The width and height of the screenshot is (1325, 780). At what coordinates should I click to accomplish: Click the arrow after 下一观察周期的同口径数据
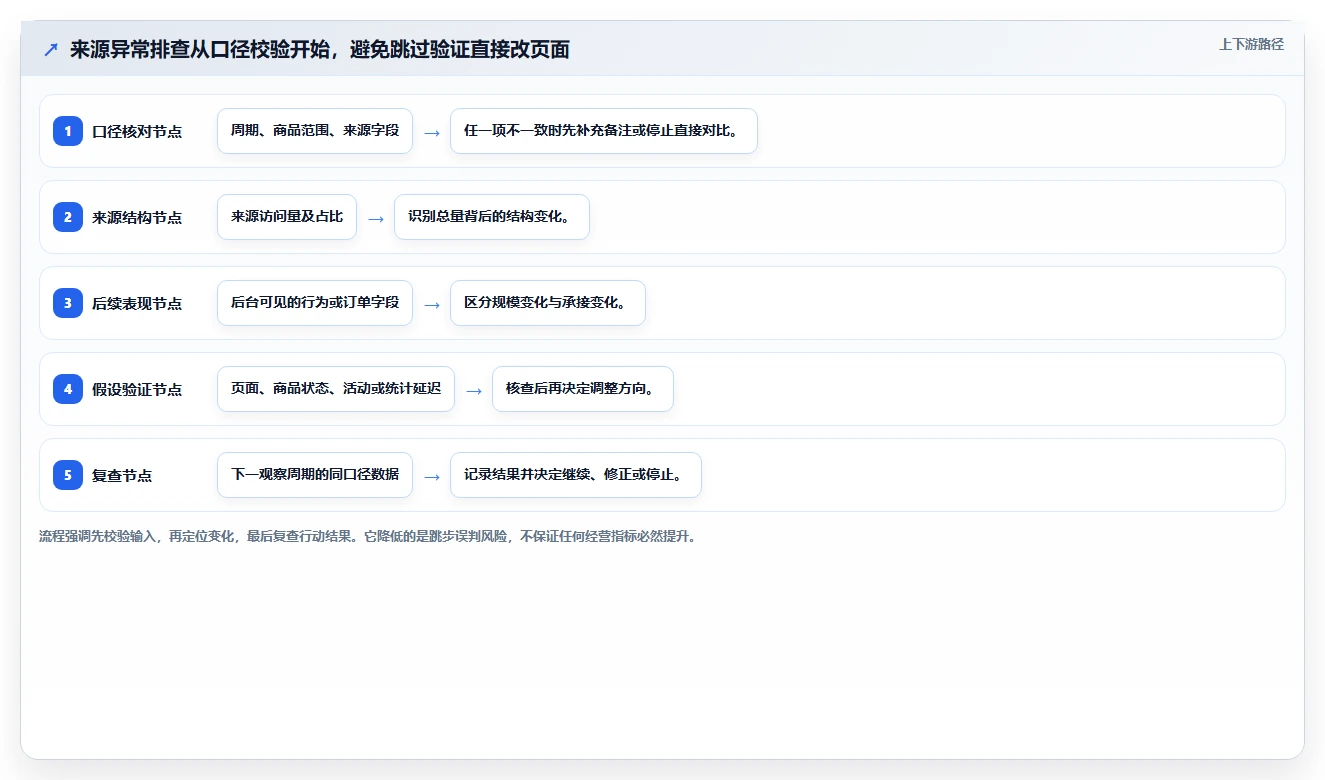coord(432,476)
